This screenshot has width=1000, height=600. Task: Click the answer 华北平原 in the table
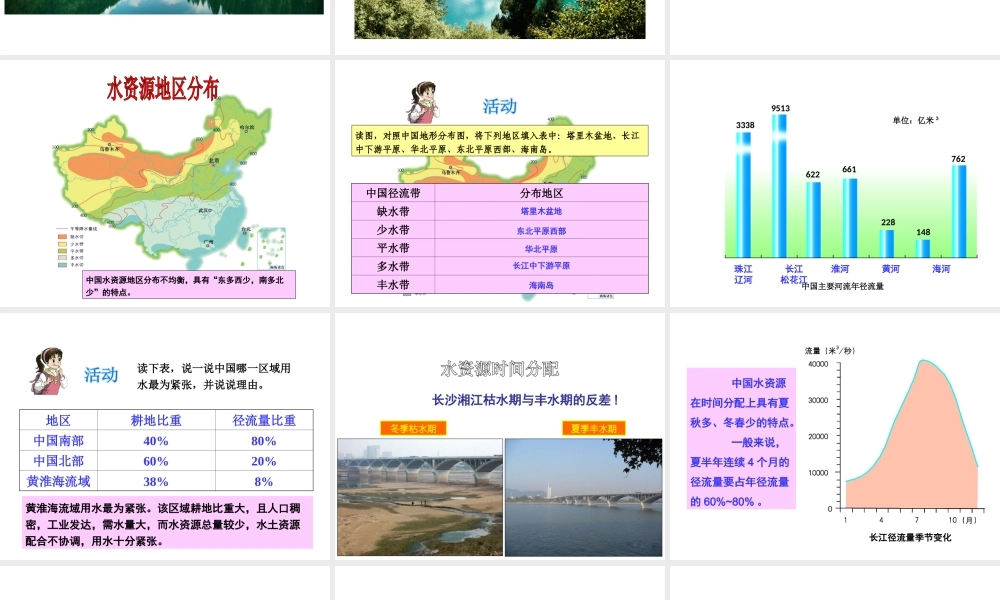[x=541, y=249]
